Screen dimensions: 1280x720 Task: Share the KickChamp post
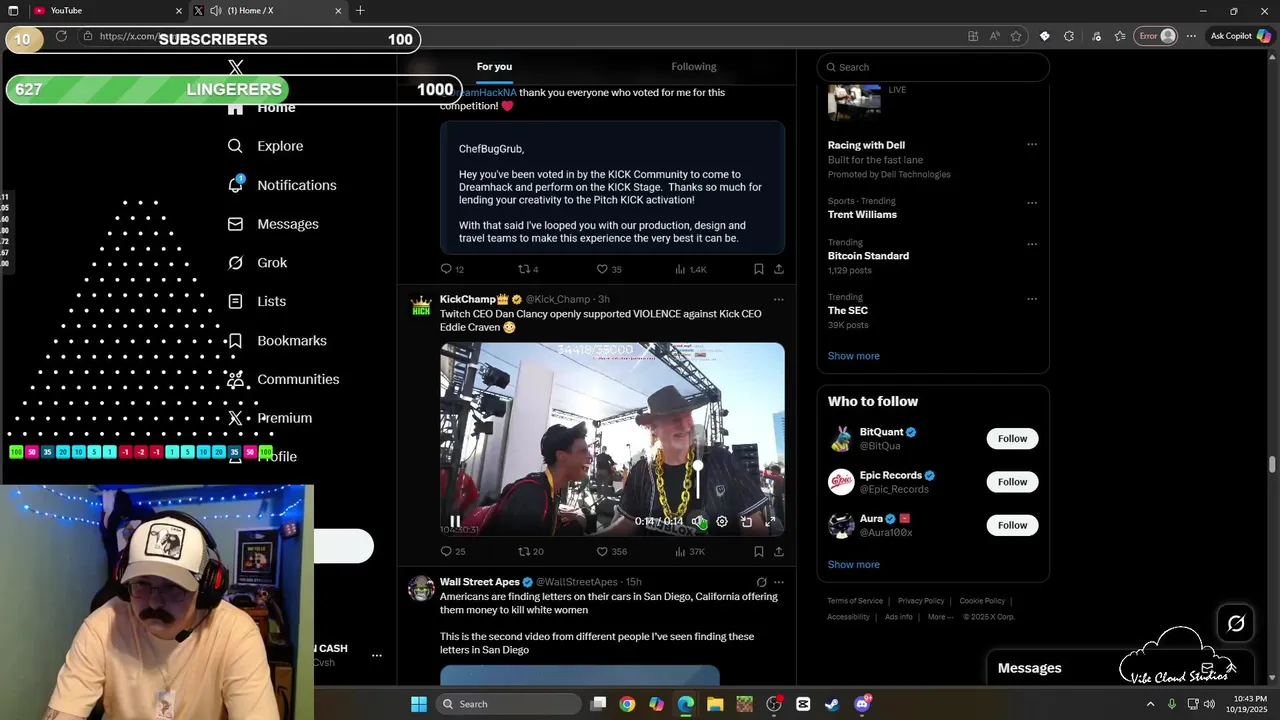point(779,551)
